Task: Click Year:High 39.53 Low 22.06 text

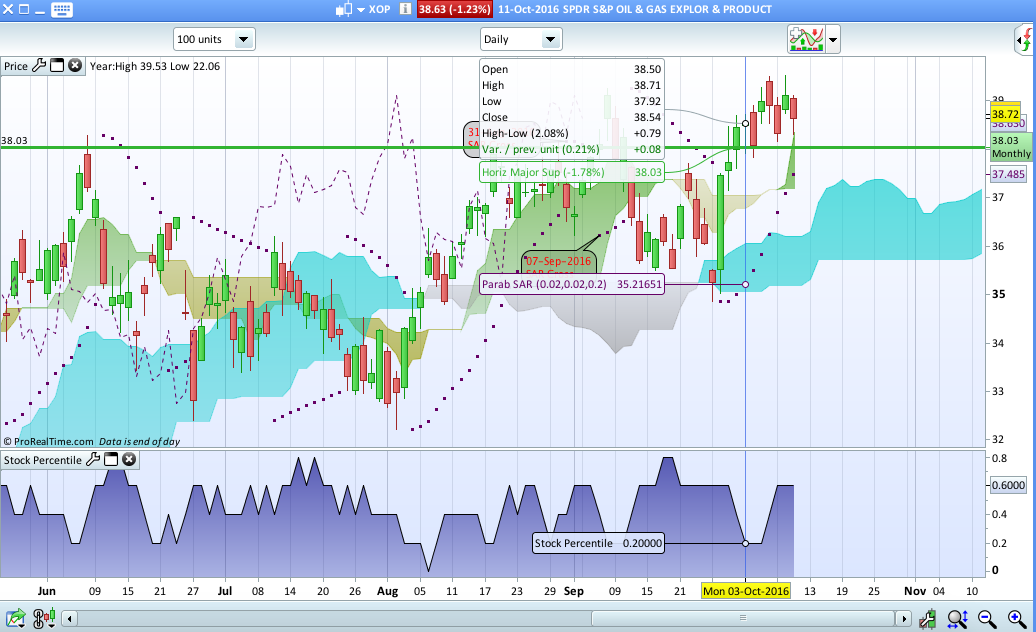Action: pos(155,66)
